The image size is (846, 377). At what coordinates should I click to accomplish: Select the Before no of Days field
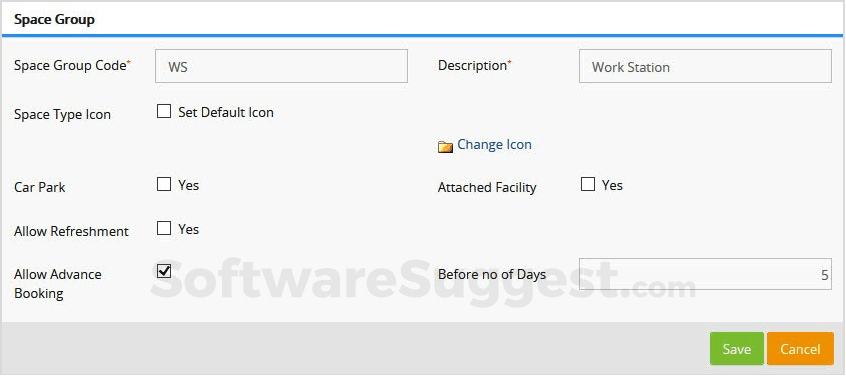tap(705, 274)
